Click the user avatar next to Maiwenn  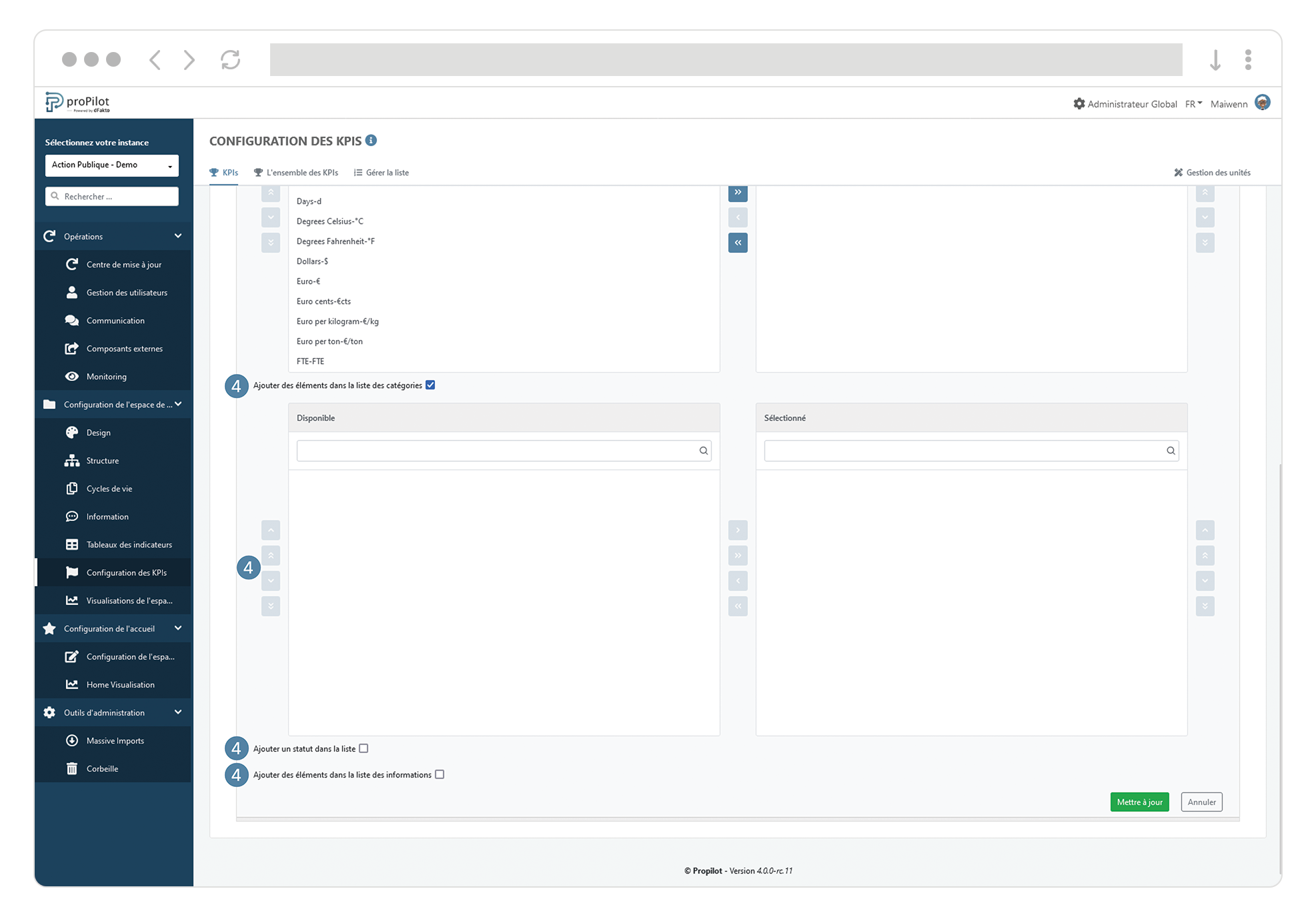1262,103
